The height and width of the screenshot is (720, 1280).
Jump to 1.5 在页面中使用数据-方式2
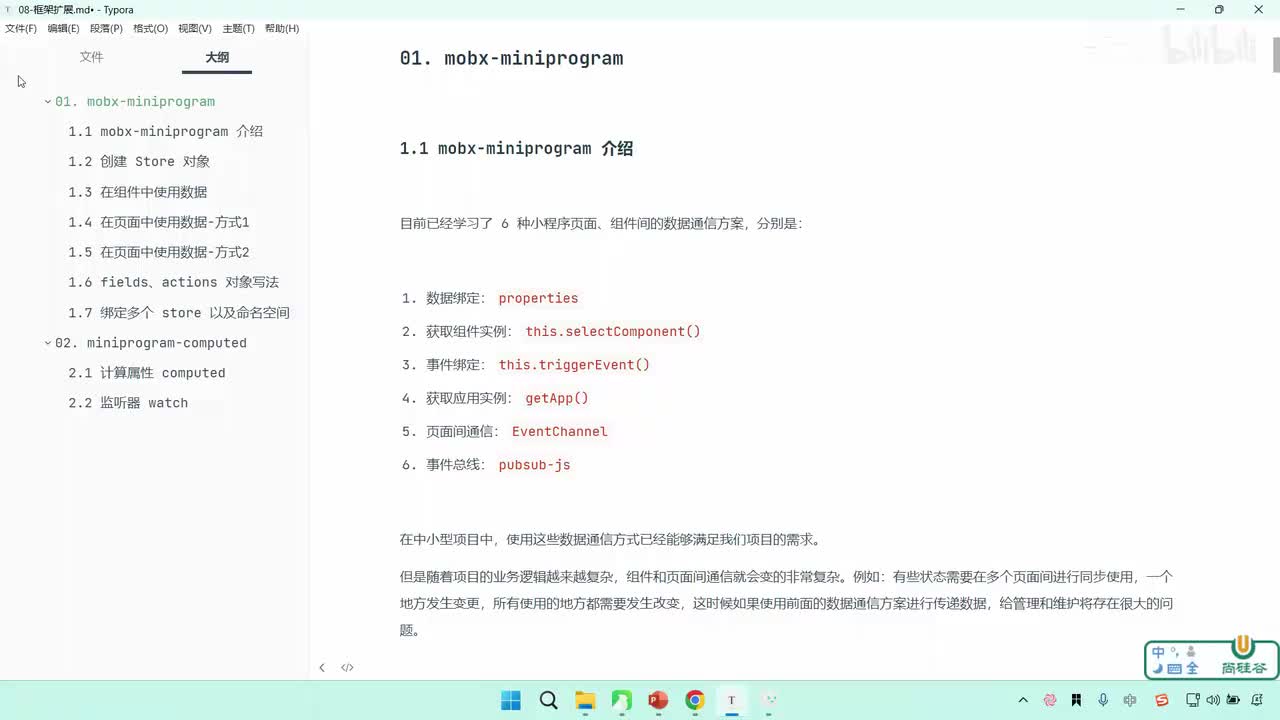(159, 252)
